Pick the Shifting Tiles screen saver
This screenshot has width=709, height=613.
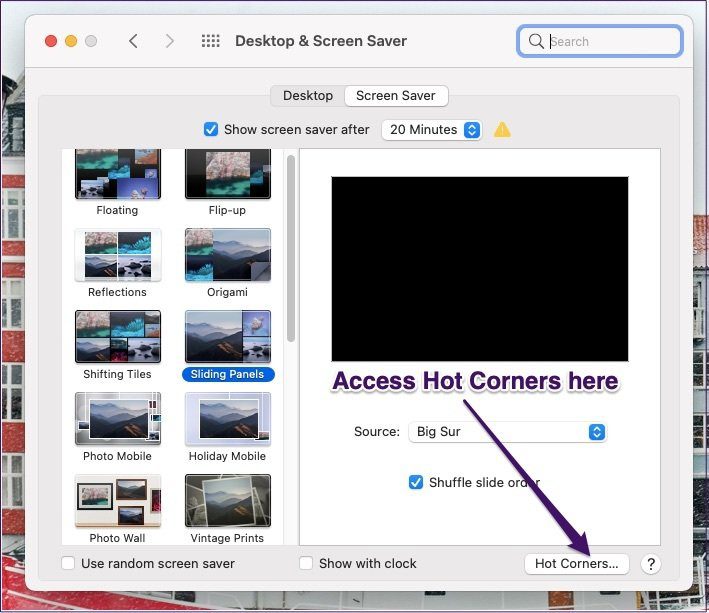tap(118, 337)
